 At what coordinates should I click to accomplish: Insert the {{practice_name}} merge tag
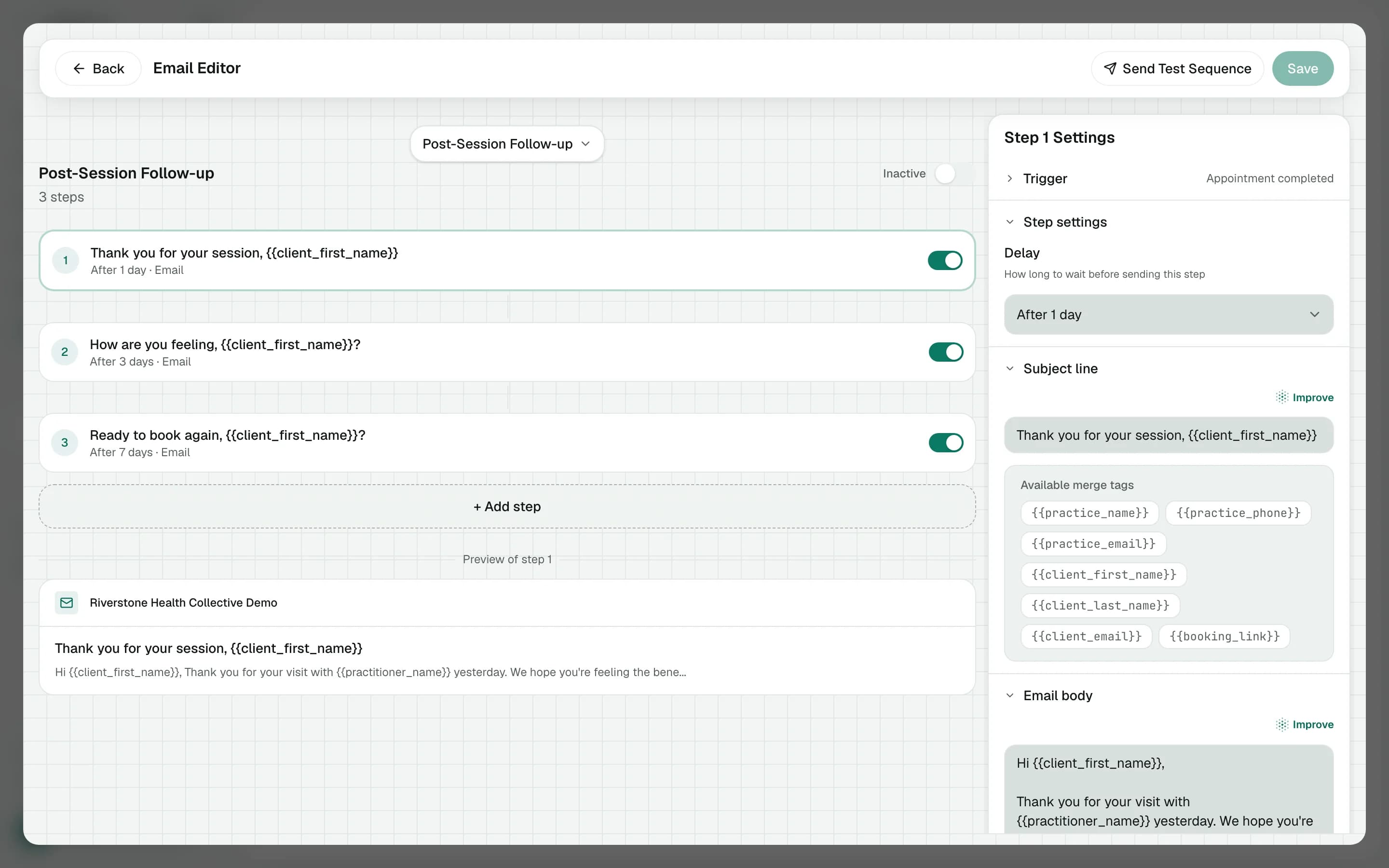[x=1089, y=513]
